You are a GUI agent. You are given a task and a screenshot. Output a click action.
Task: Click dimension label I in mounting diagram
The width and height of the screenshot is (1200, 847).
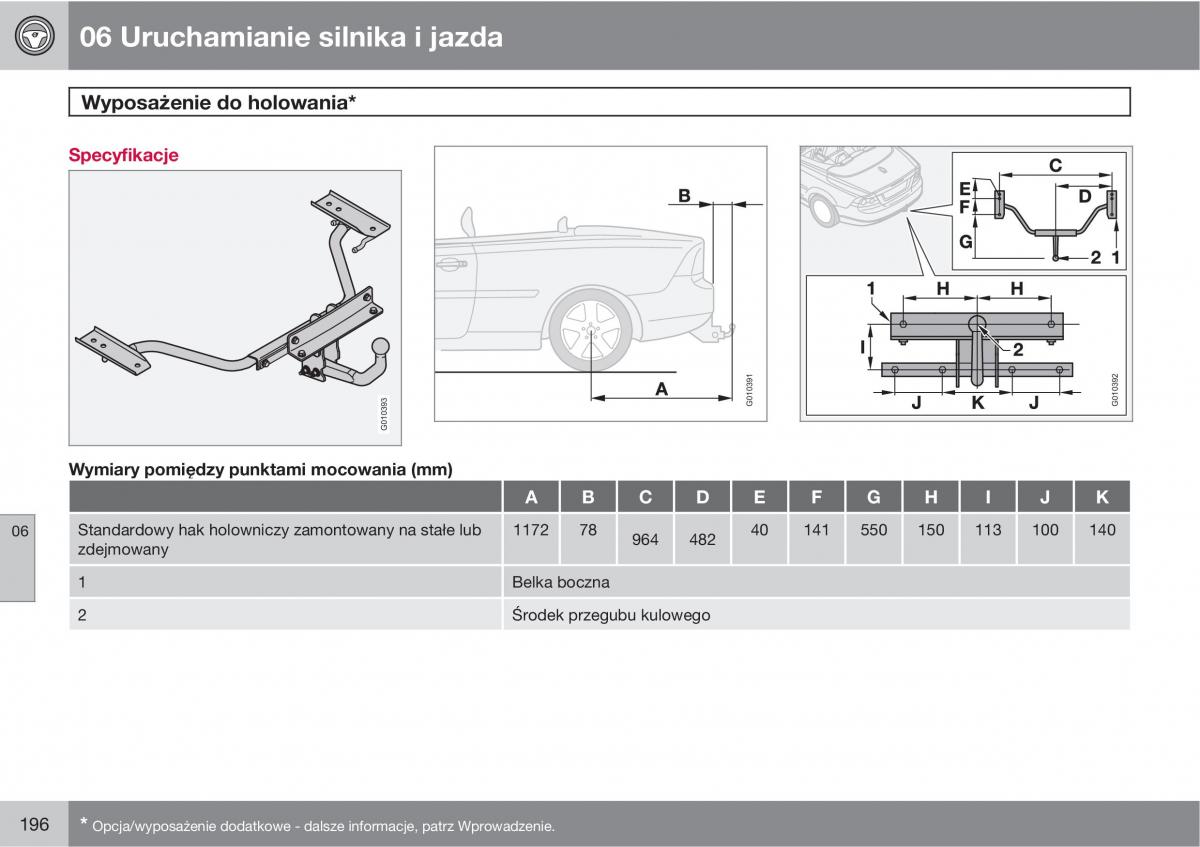click(x=862, y=347)
